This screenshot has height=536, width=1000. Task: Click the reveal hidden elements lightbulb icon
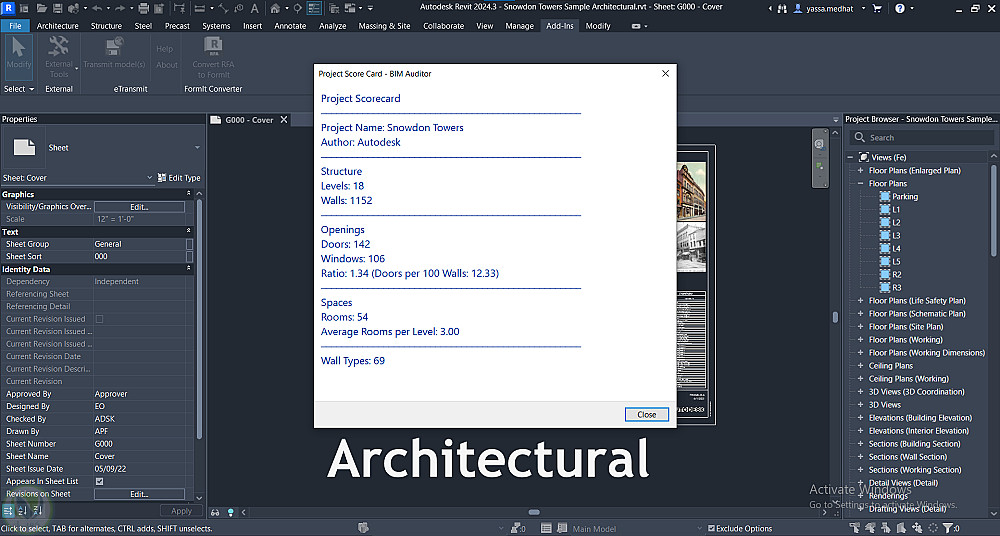click(x=231, y=512)
